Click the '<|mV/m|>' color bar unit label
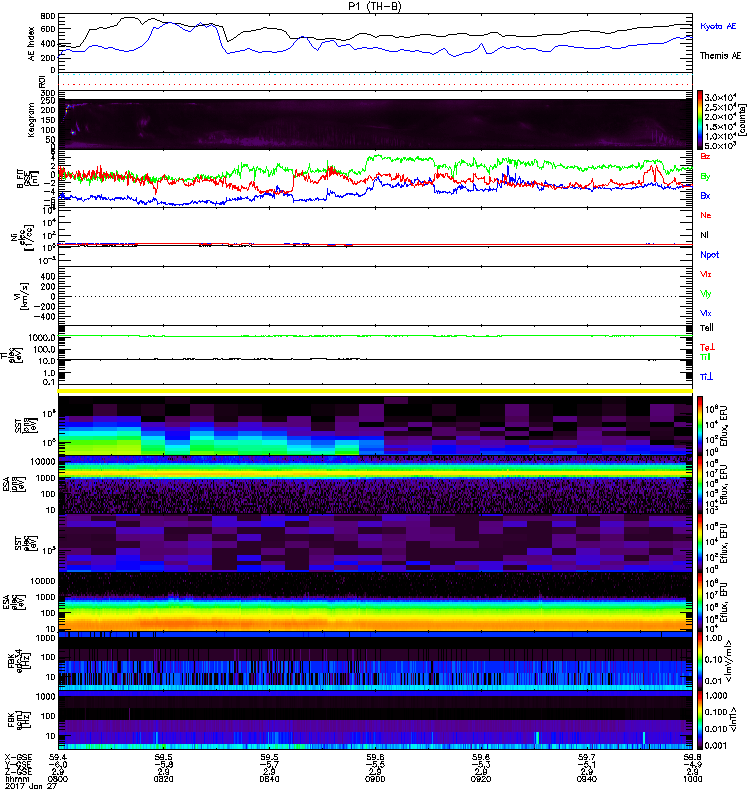 [731, 660]
